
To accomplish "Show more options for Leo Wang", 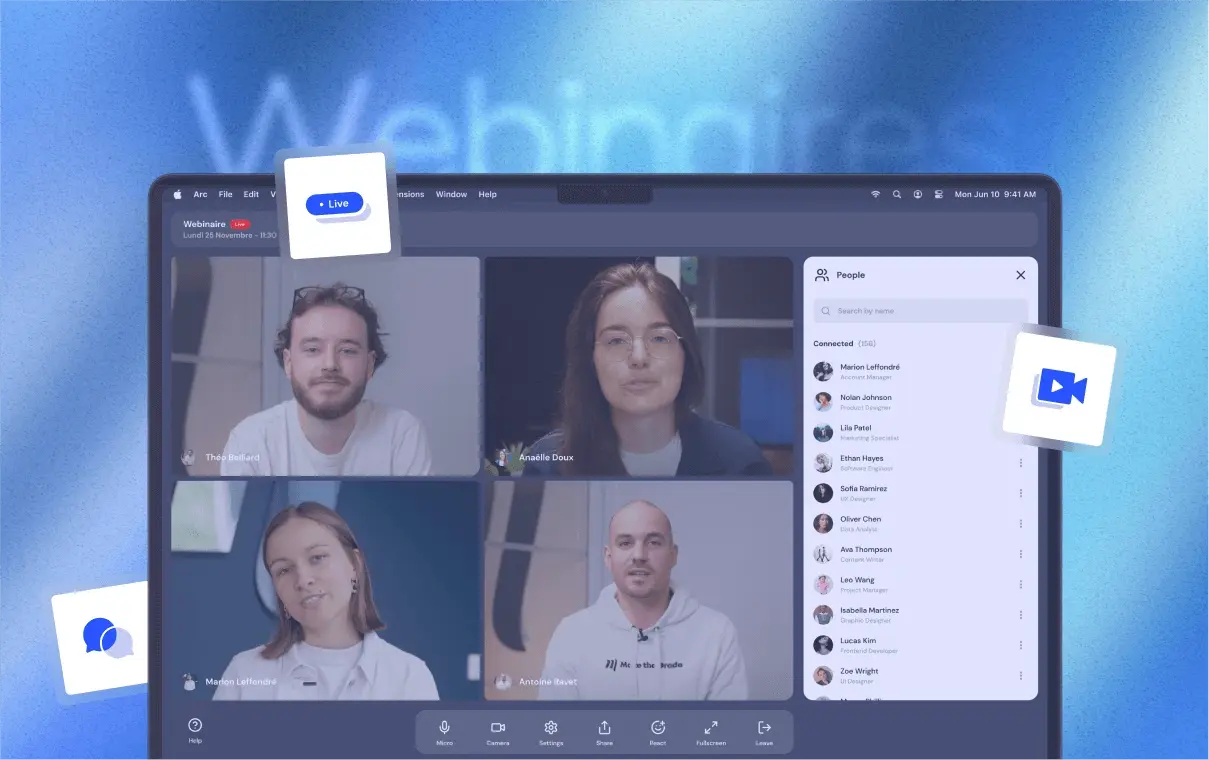I will click(x=1020, y=584).
